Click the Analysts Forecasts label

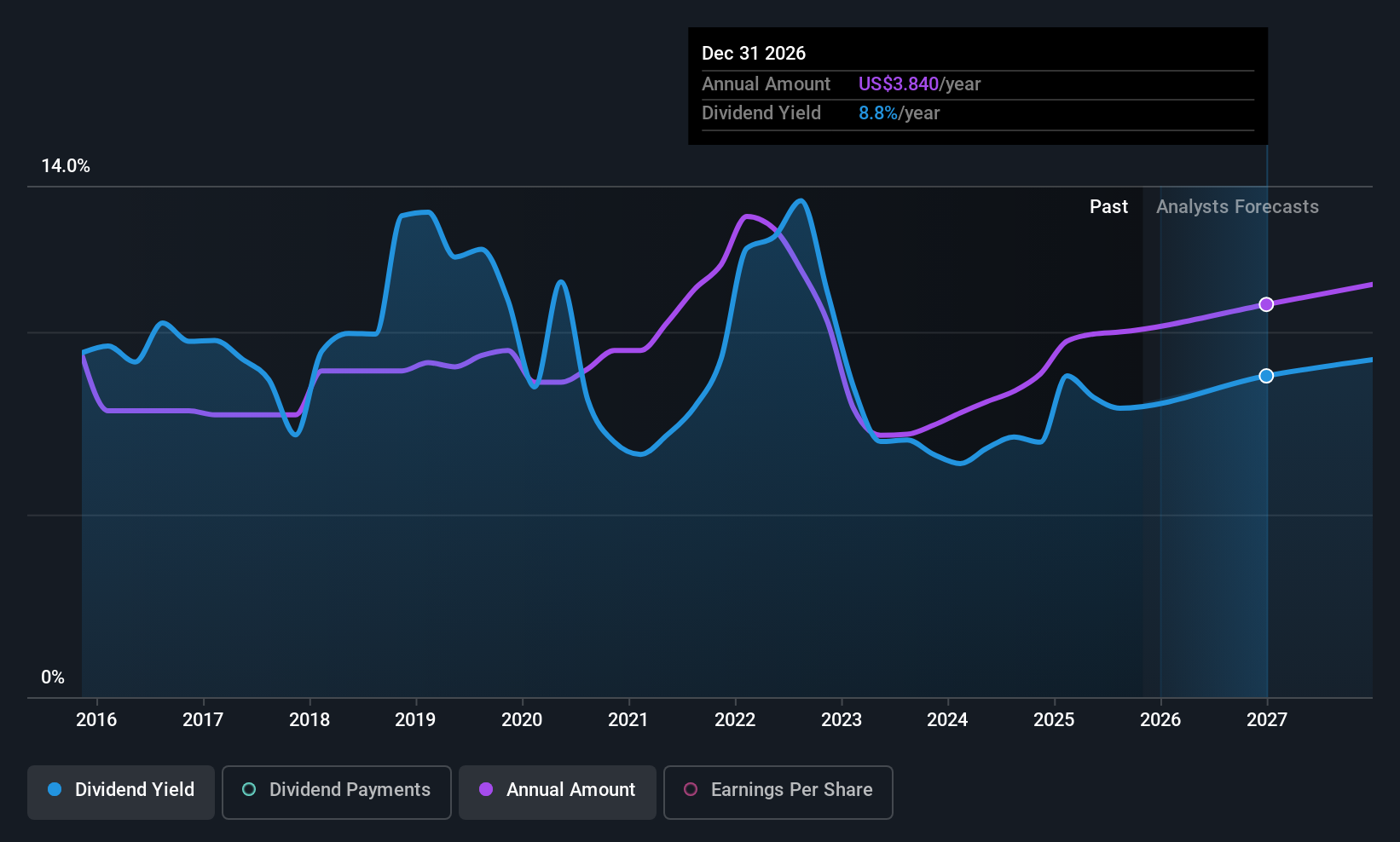(x=1237, y=207)
